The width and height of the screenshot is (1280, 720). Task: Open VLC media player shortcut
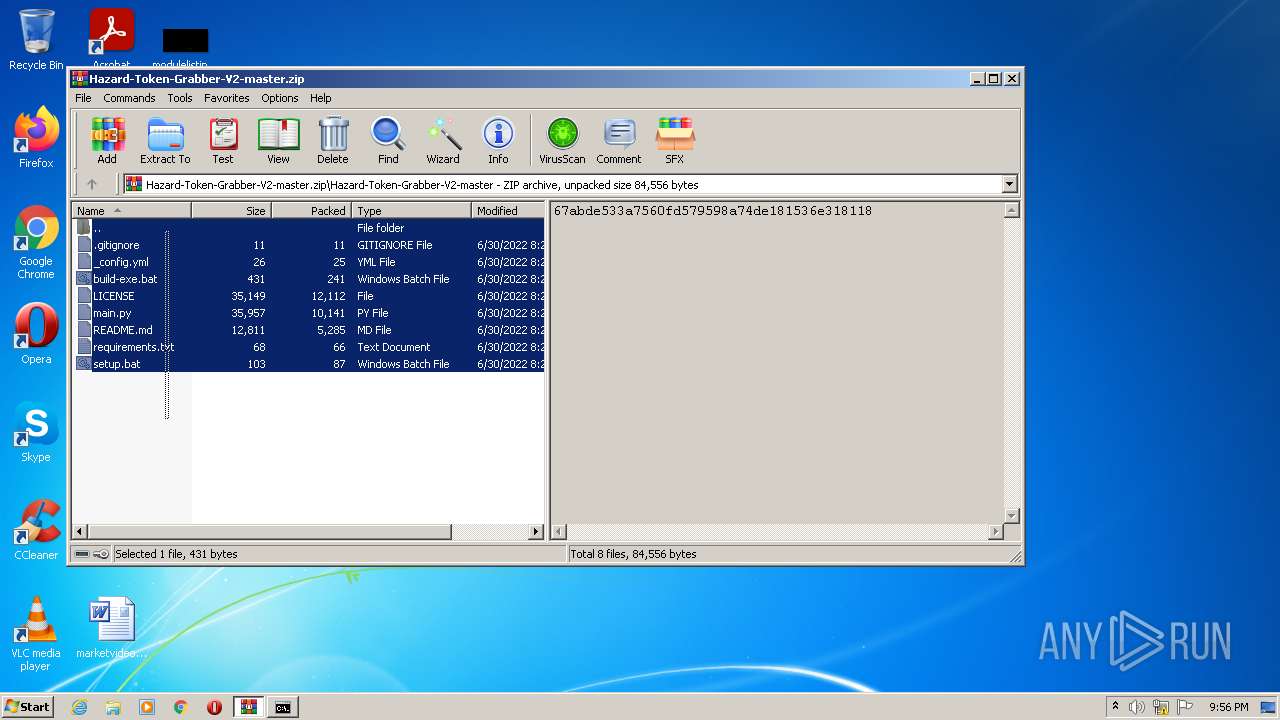[x=36, y=634]
